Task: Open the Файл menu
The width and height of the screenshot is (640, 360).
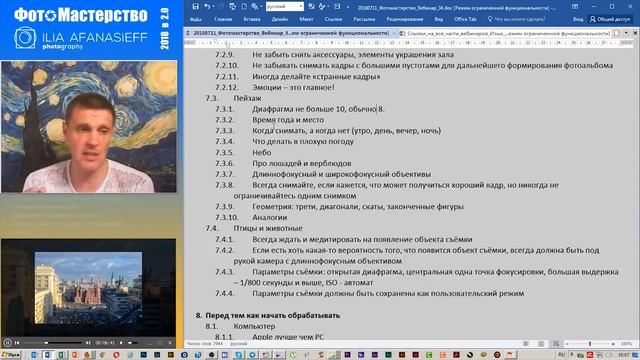Action: pyautogui.click(x=196, y=19)
